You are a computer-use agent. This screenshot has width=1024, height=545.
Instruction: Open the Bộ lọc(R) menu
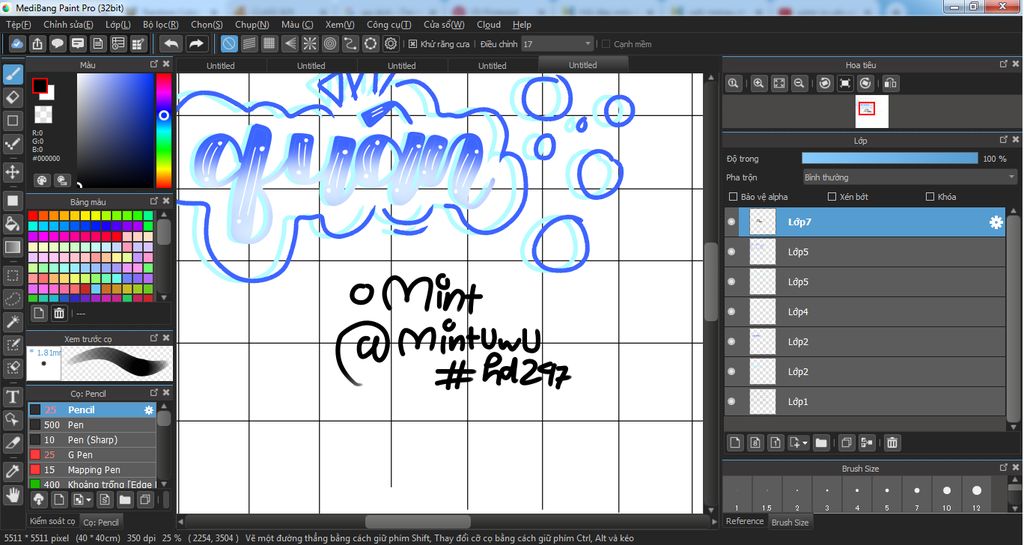[x=160, y=24]
